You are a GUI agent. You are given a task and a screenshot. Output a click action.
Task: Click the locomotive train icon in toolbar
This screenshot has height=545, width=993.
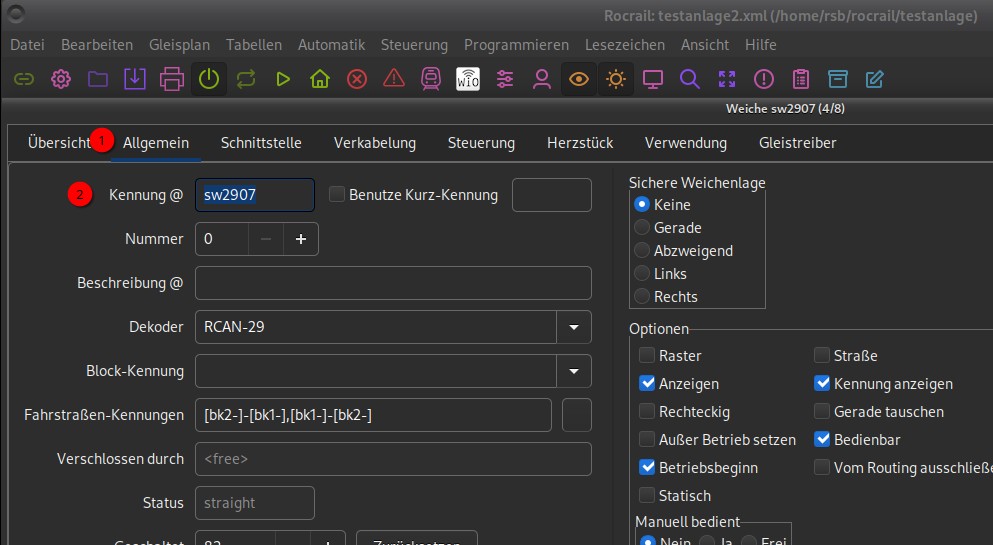[431, 79]
